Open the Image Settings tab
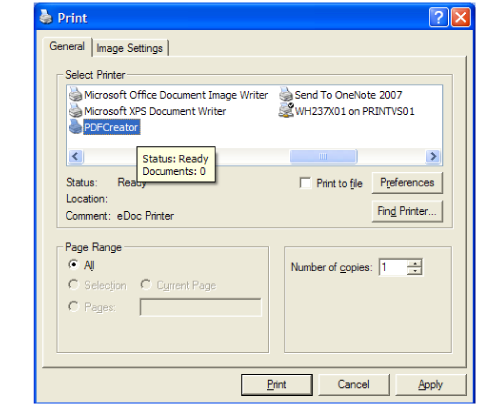The image size is (500, 404). pos(130,48)
